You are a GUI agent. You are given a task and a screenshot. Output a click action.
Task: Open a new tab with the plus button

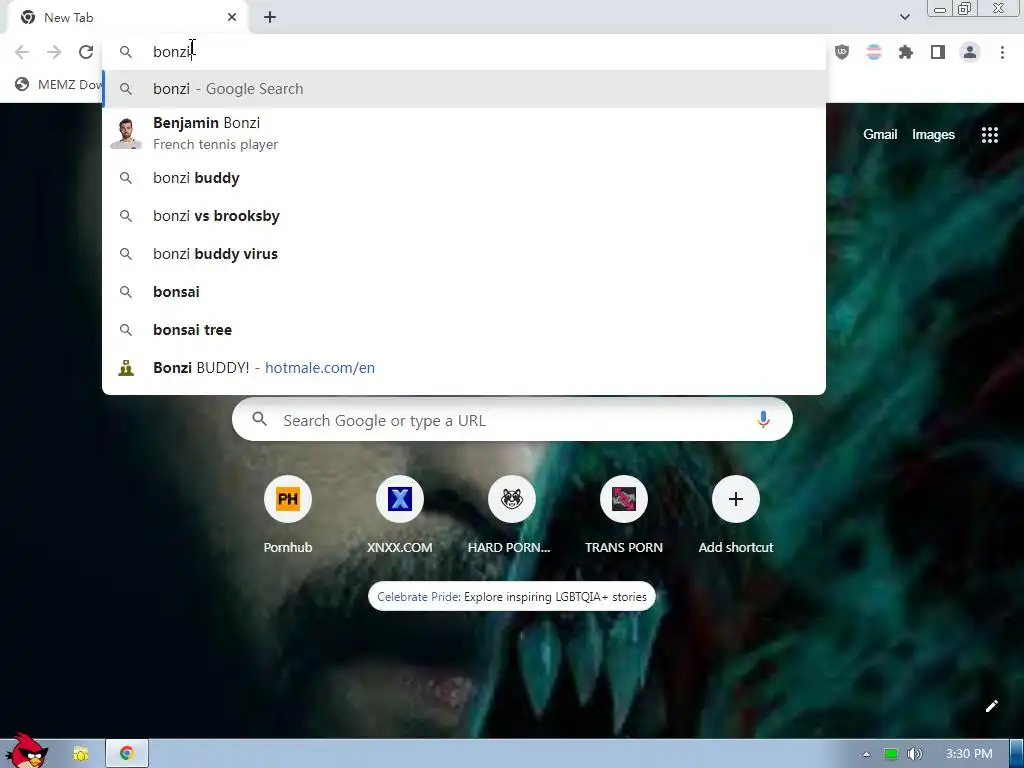(270, 18)
